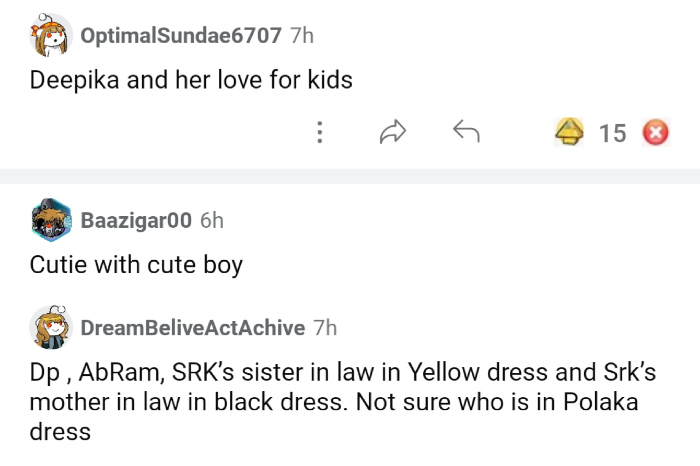Visit the Baazigar00 username link
700x466 pixels.
[x=143, y=221]
